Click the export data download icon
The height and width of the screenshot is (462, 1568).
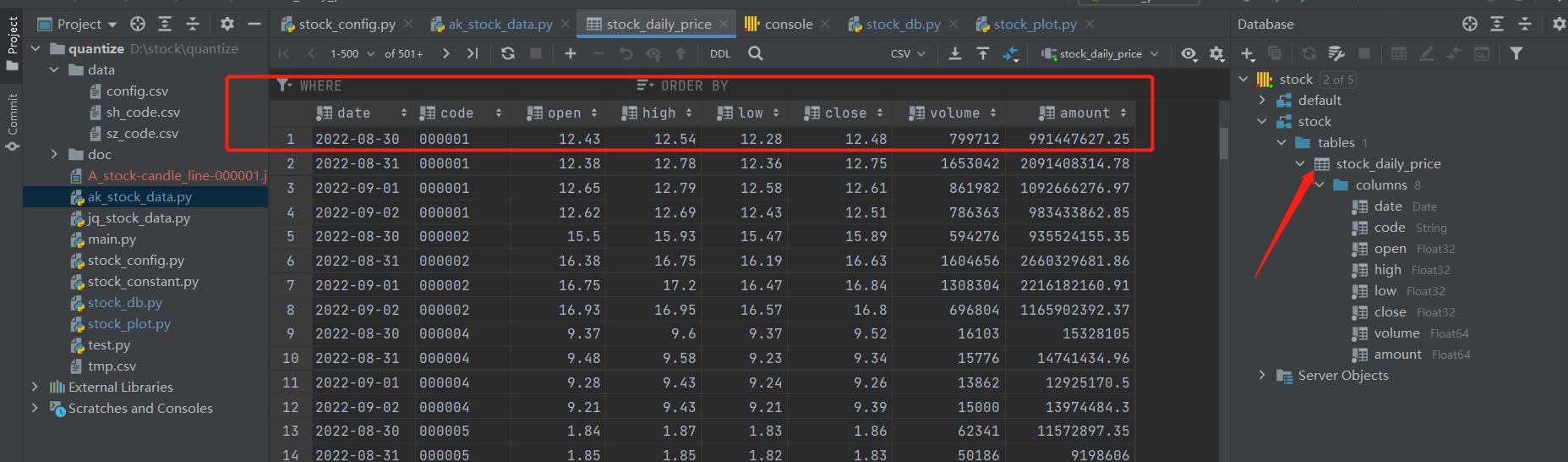pos(954,53)
